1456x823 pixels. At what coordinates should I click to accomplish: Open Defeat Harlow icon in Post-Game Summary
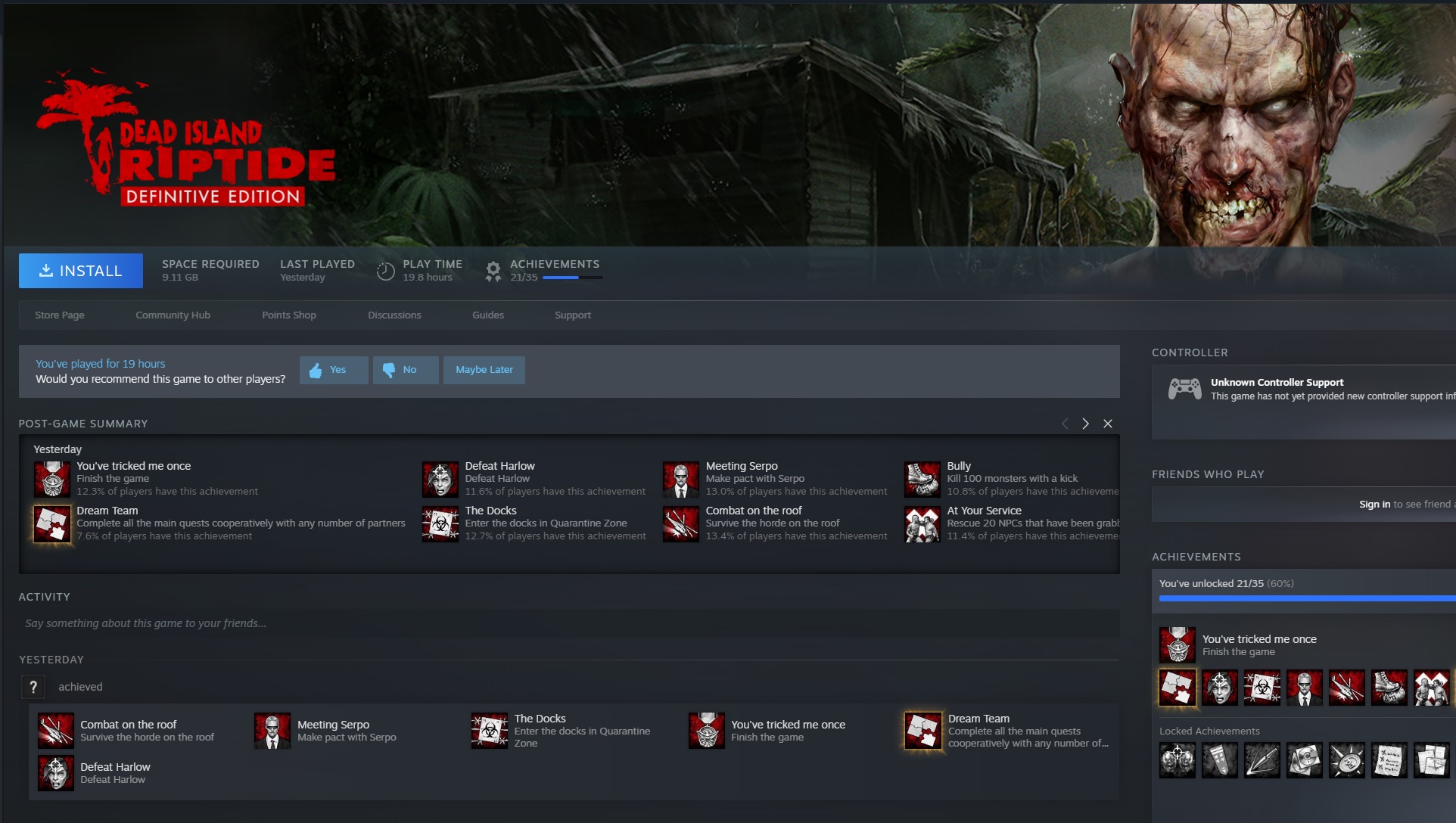[x=440, y=479]
